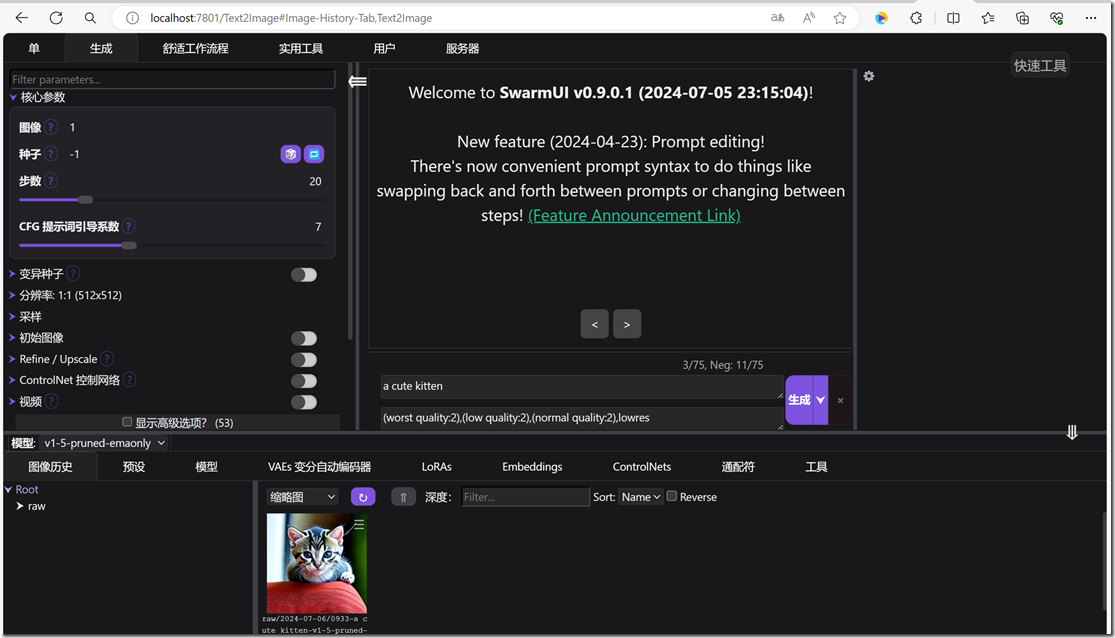Open the site information icon in address bar
The width and height of the screenshot is (1115, 638).
(132, 18)
